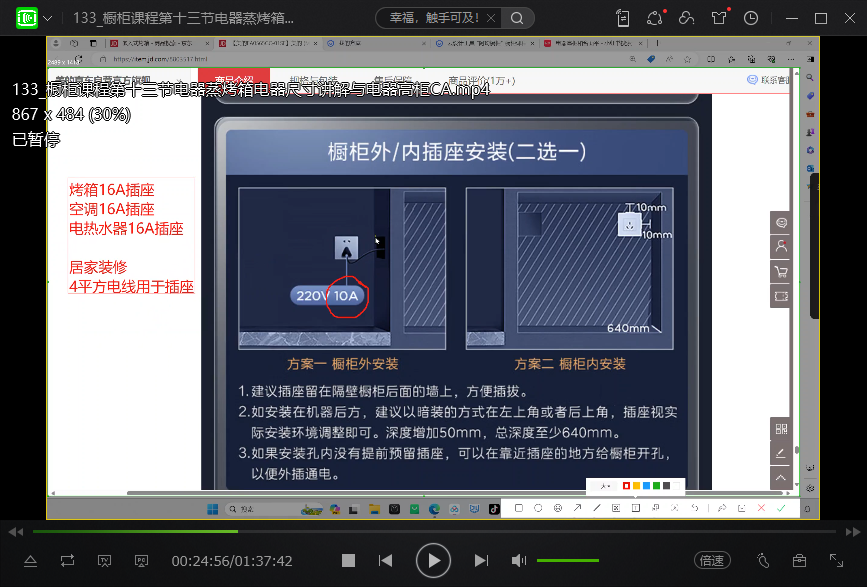This screenshot has height=587, width=867.
Task: Skip to the next video
Action: point(482,560)
